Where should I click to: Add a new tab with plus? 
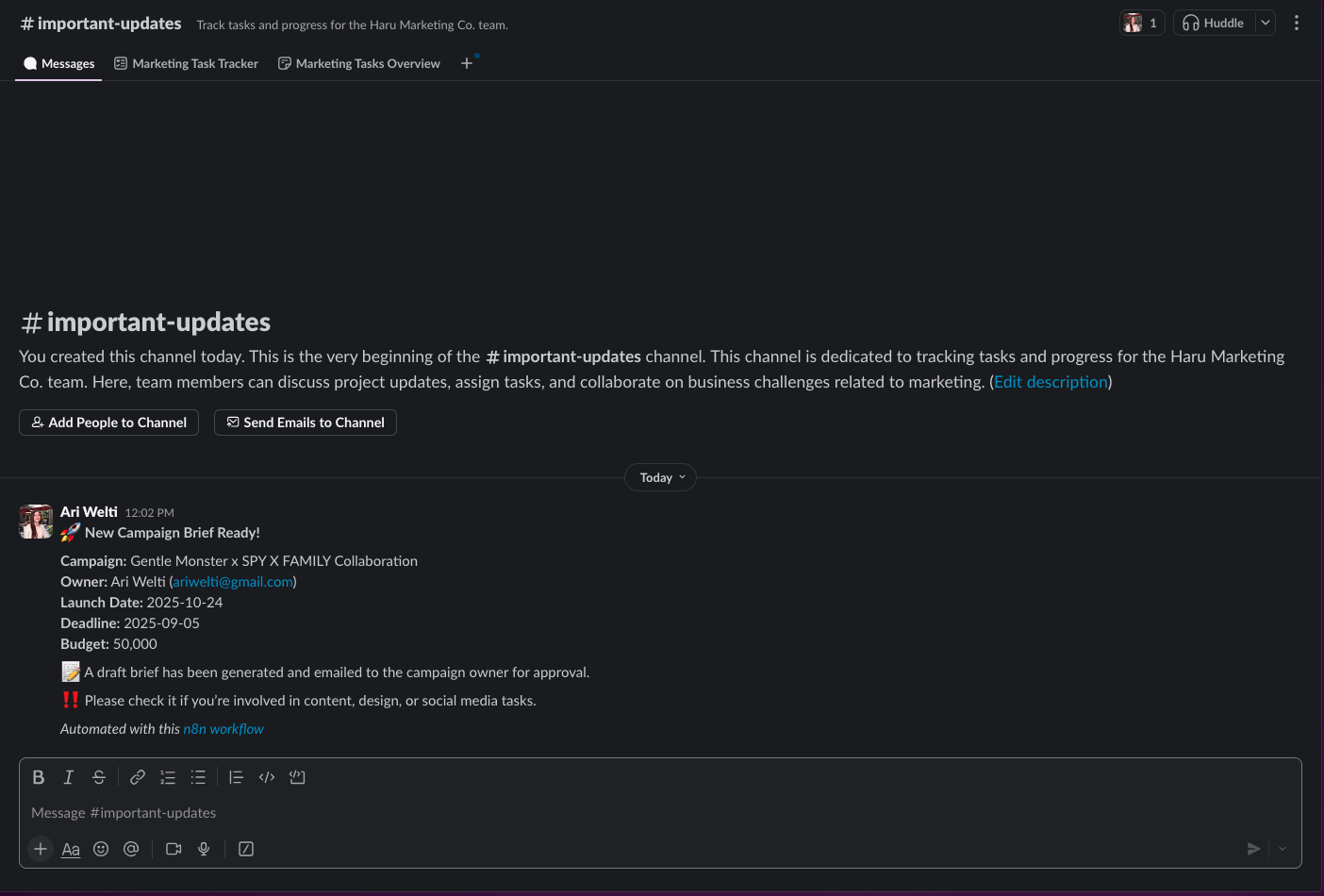[x=467, y=63]
